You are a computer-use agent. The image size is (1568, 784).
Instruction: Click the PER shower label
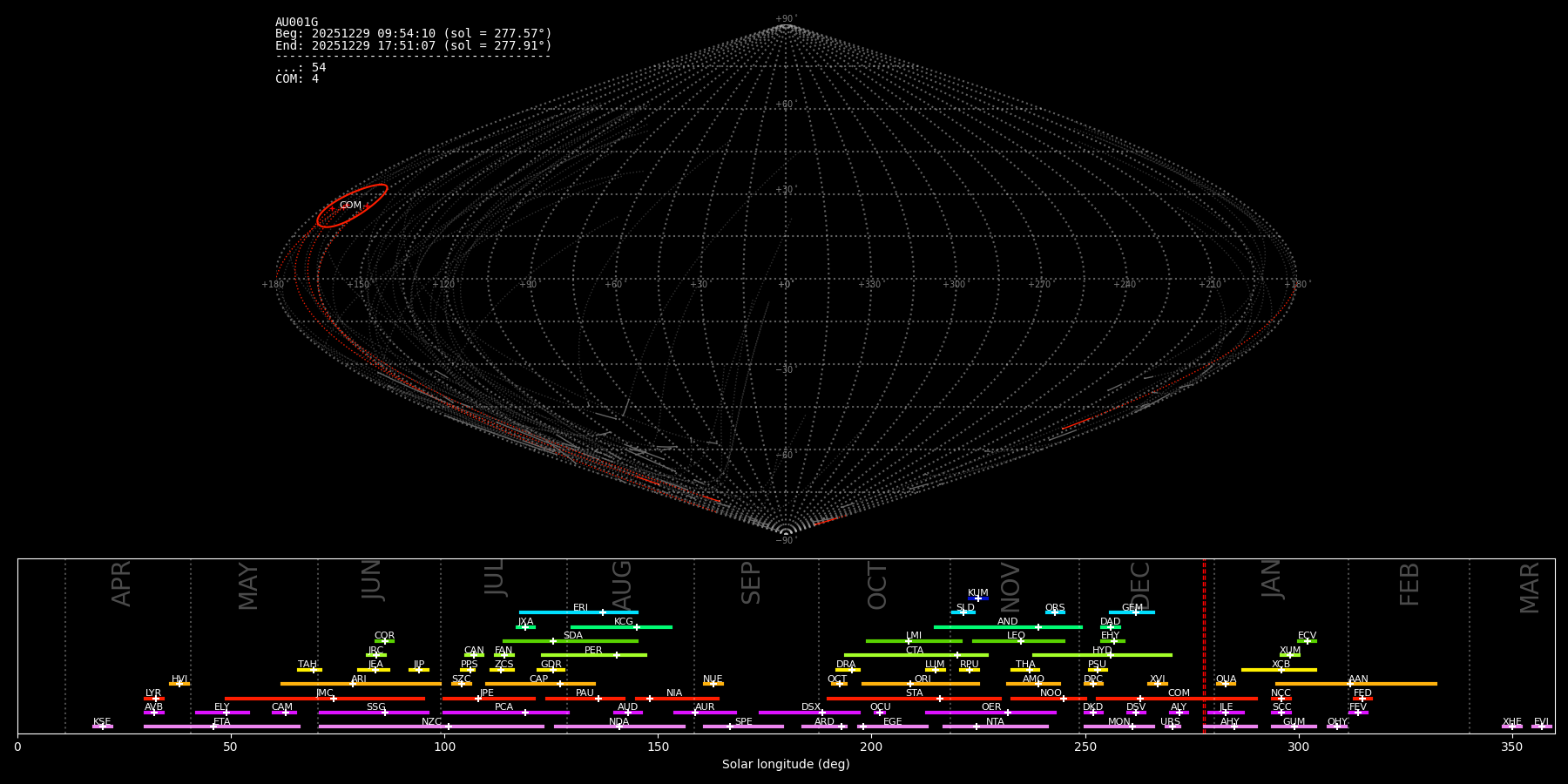(593, 651)
